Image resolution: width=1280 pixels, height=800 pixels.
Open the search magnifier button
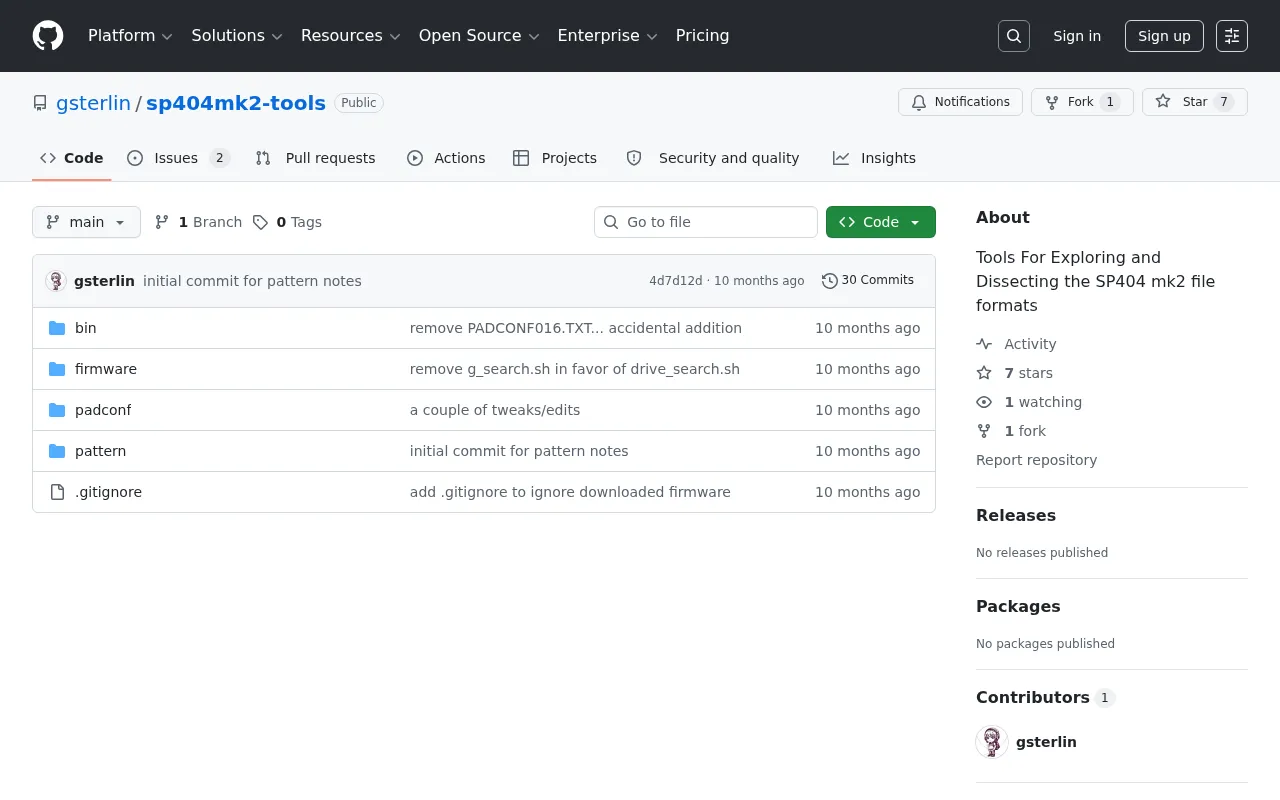[x=1014, y=36]
